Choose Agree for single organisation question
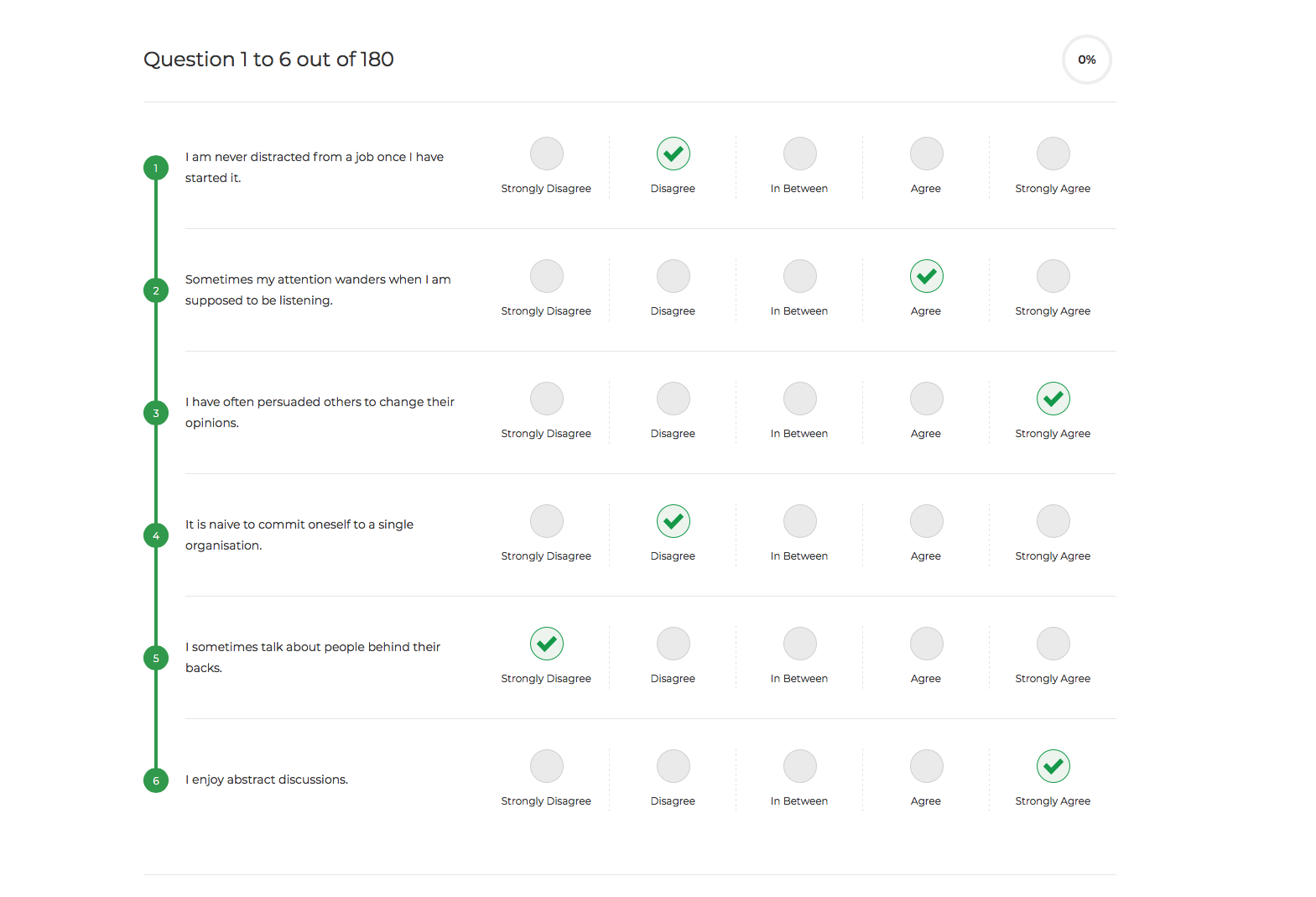Image resolution: width=1316 pixels, height=897 pixels. pos(926,522)
